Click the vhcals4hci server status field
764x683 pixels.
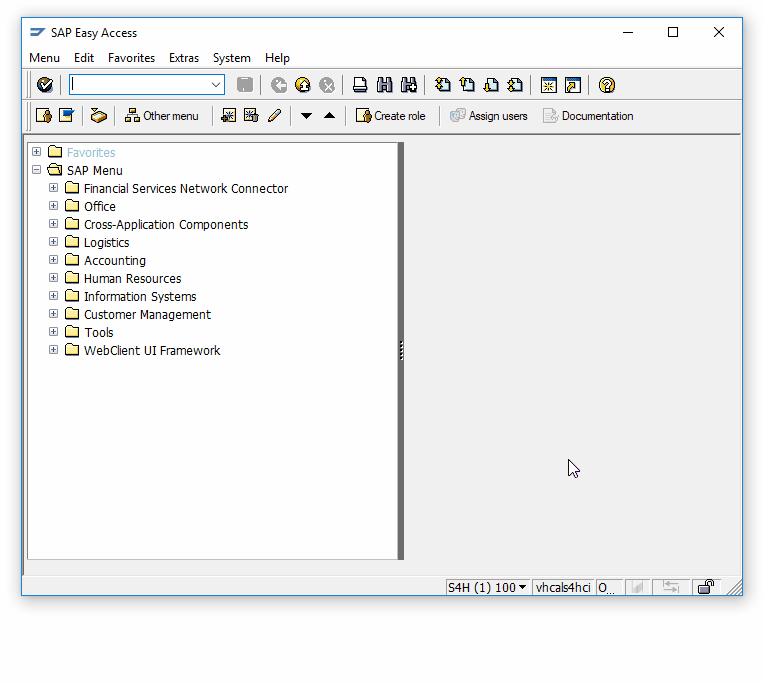click(563, 588)
